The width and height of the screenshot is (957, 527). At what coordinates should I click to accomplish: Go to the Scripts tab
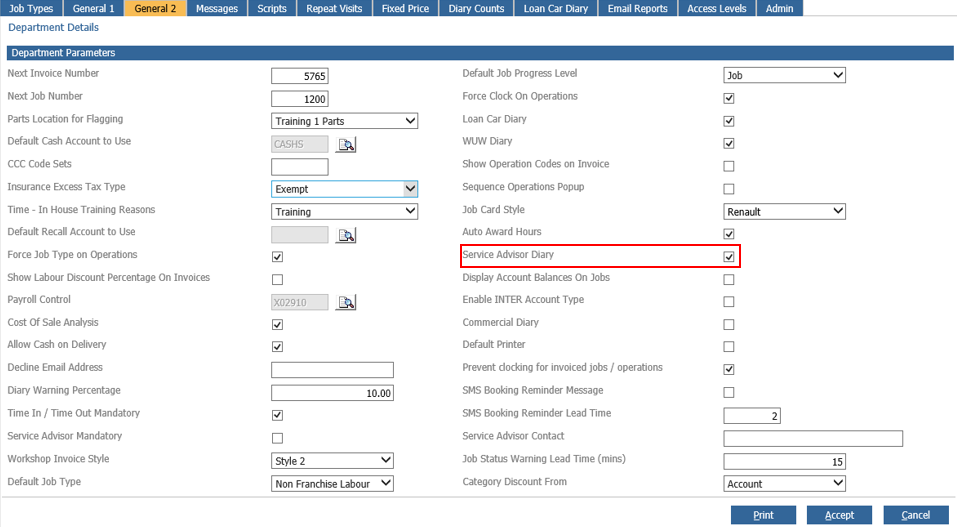point(272,8)
